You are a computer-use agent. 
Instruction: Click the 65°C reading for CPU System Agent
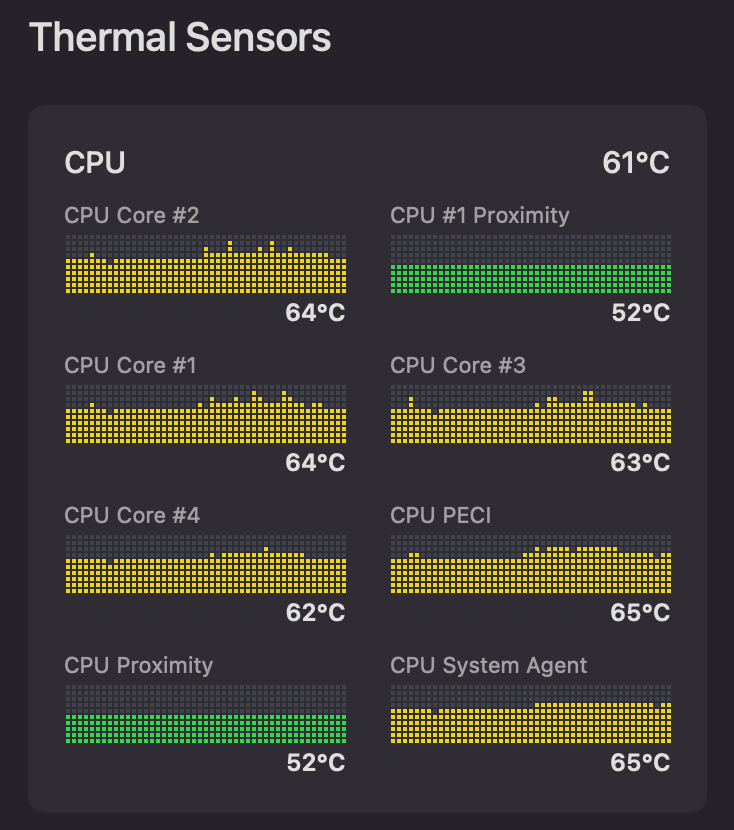point(640,762)
